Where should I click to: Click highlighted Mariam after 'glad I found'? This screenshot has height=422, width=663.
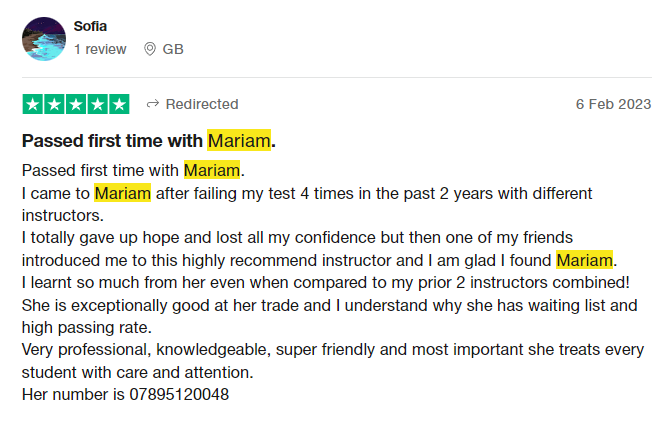pyautogui.click(x=584, y=260)
